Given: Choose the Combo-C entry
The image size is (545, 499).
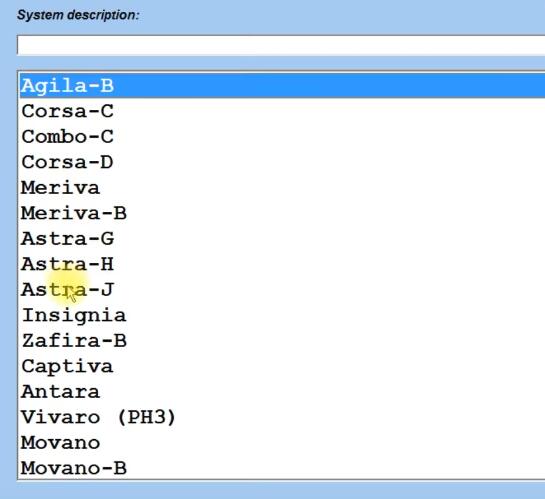Looking at the screenshot, I should coord(67,137).
